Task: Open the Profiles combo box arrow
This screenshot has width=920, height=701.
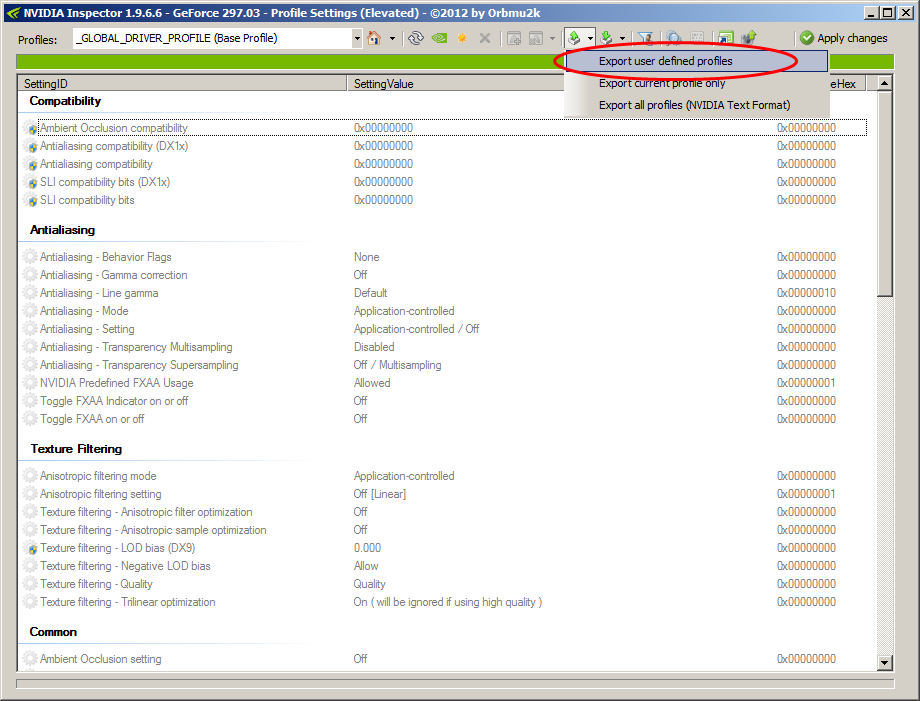Action: (357, 39)
